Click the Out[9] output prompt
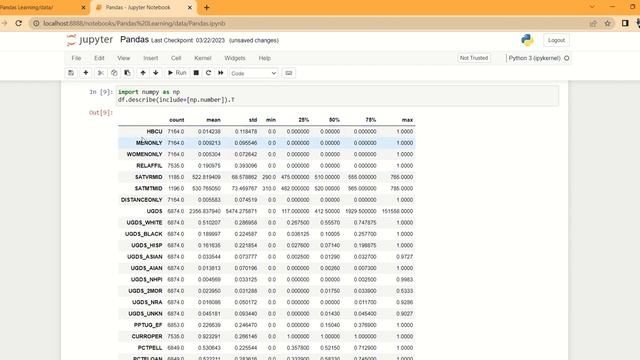 100,113
